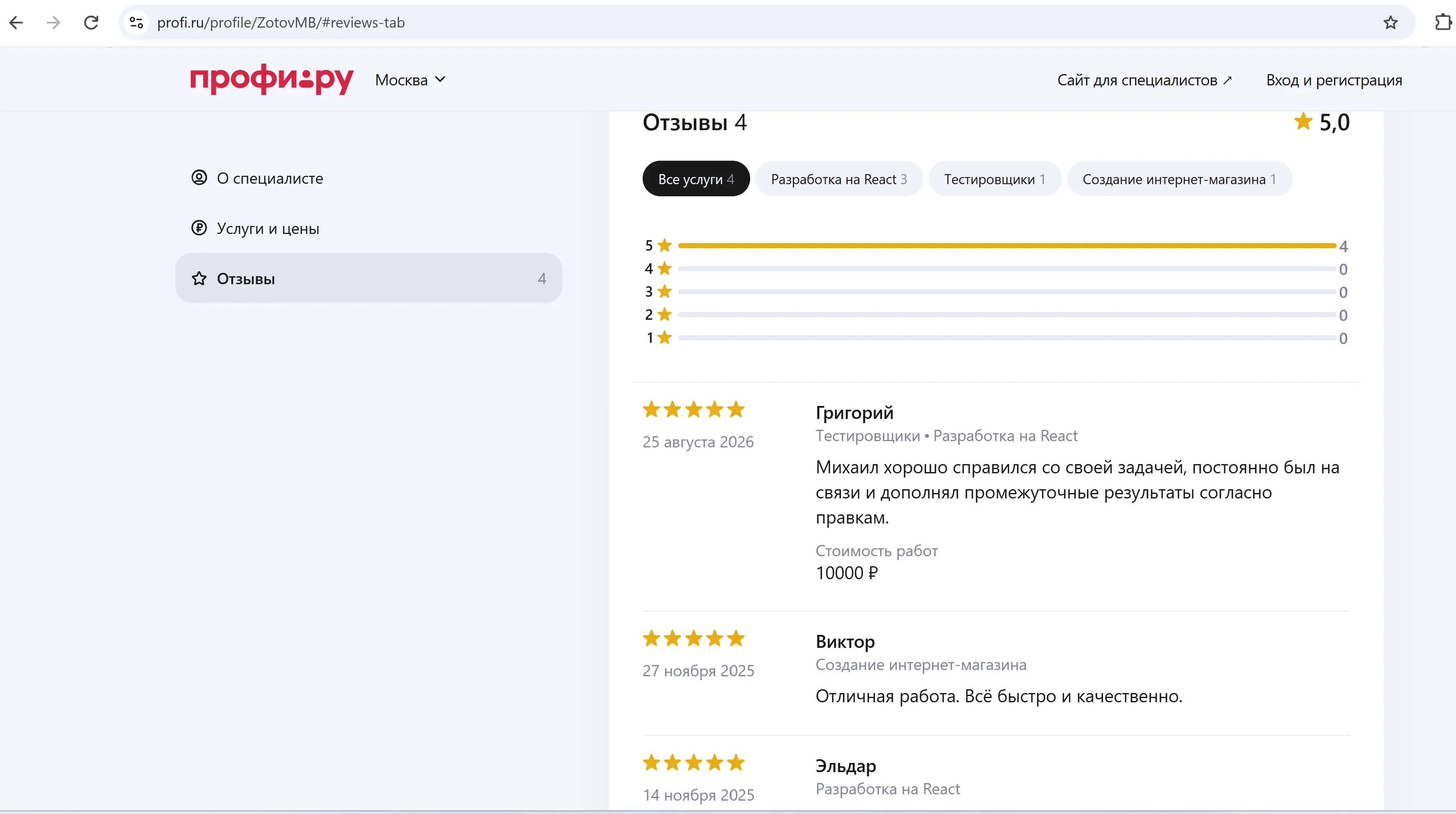Filter reviews by Тестировщики

(x=994, y=179)
